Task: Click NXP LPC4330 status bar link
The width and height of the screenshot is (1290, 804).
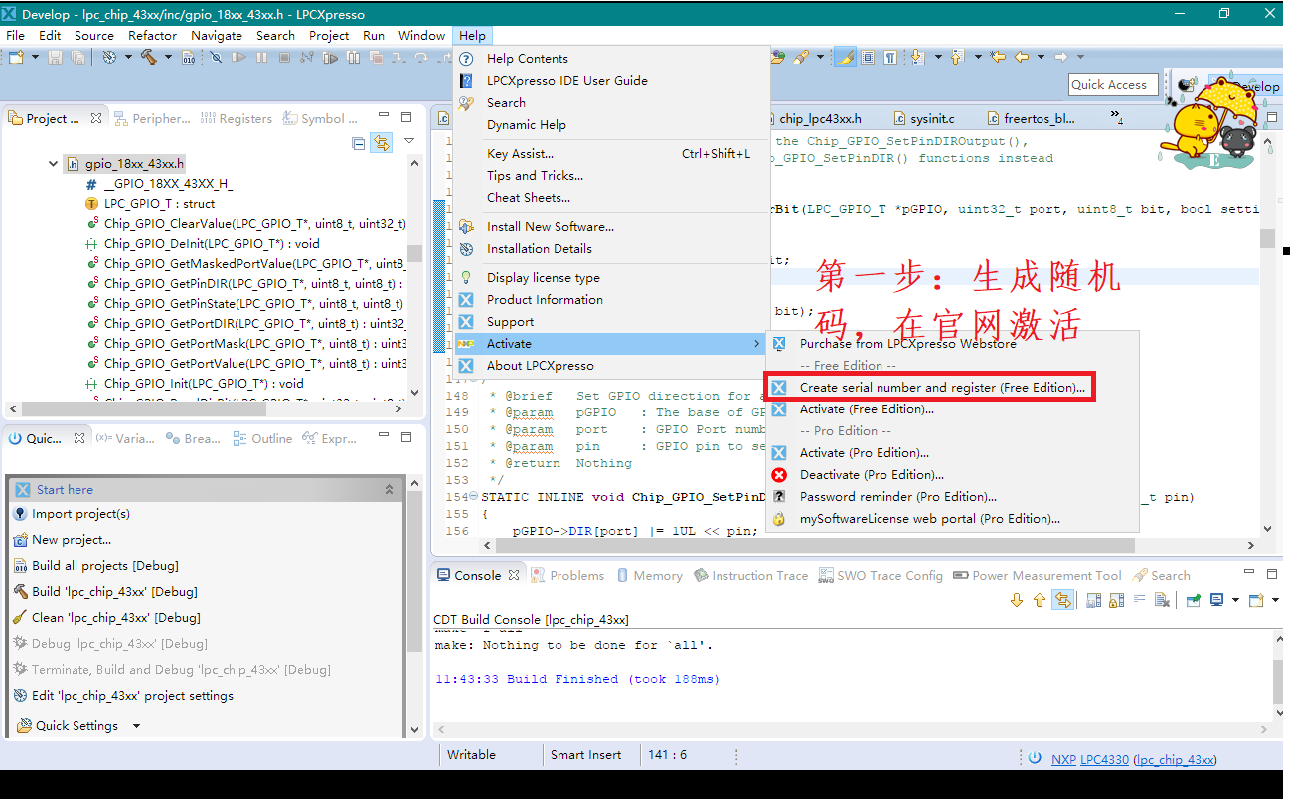Action: coord(1090,760)
